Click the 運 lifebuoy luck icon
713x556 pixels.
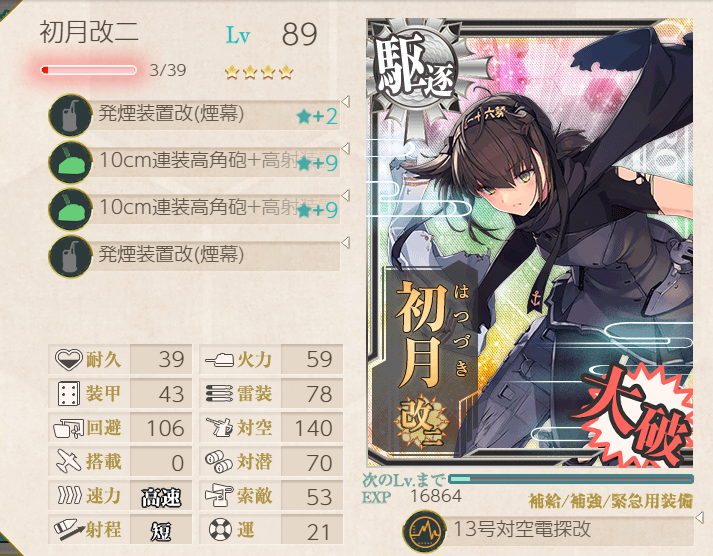(220, 530)
